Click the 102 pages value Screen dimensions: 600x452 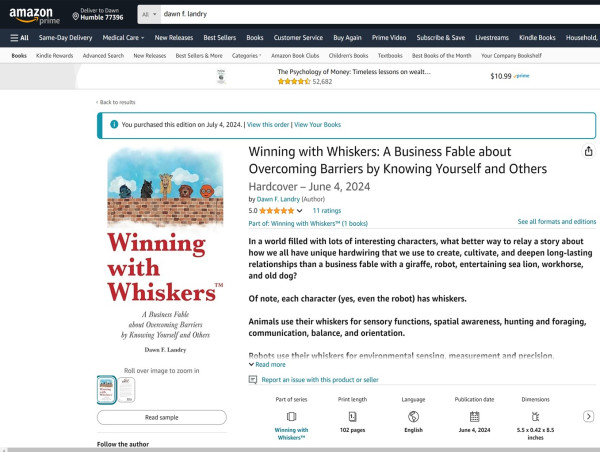point(352,430)
